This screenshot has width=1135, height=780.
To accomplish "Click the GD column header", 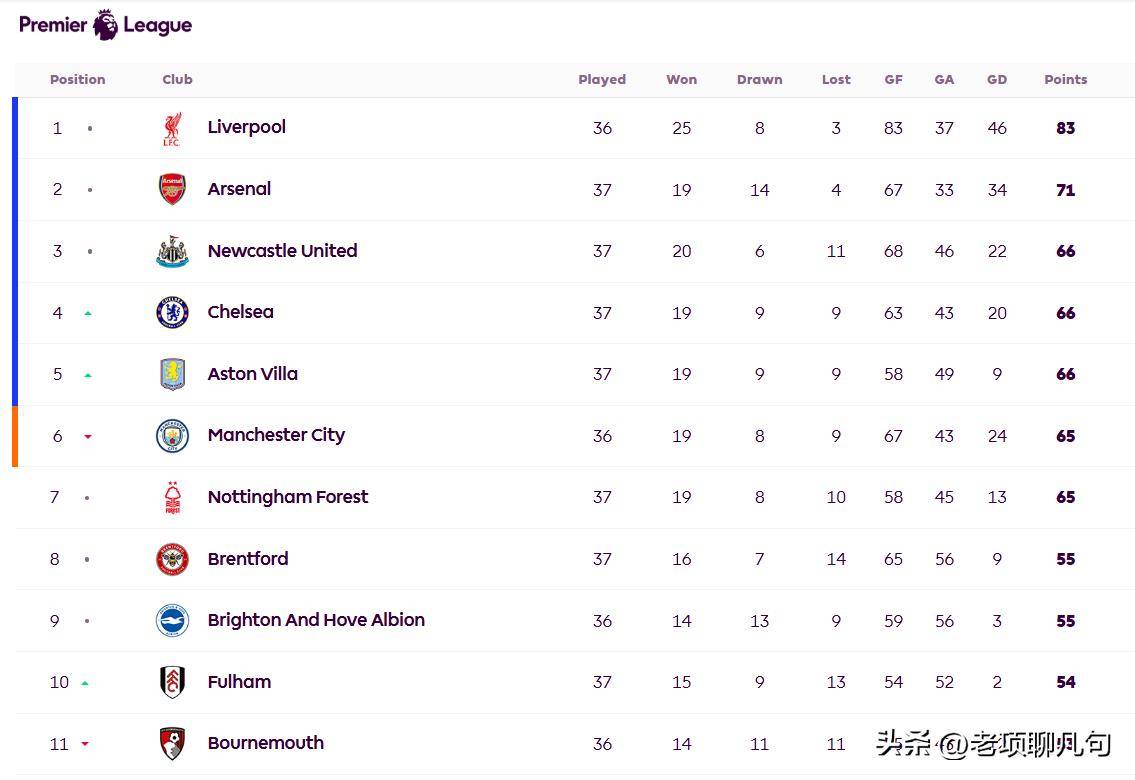I will click(997, 80).
